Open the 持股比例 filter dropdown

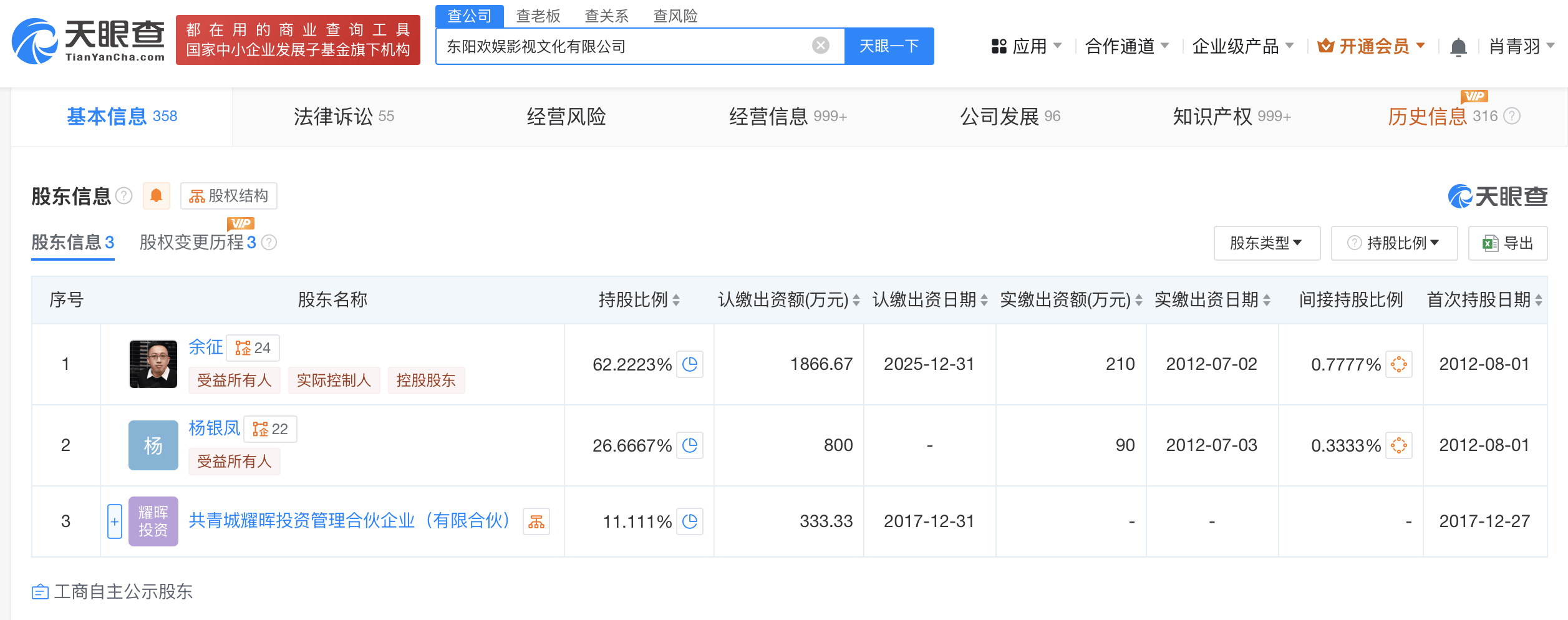point(1394,243)
